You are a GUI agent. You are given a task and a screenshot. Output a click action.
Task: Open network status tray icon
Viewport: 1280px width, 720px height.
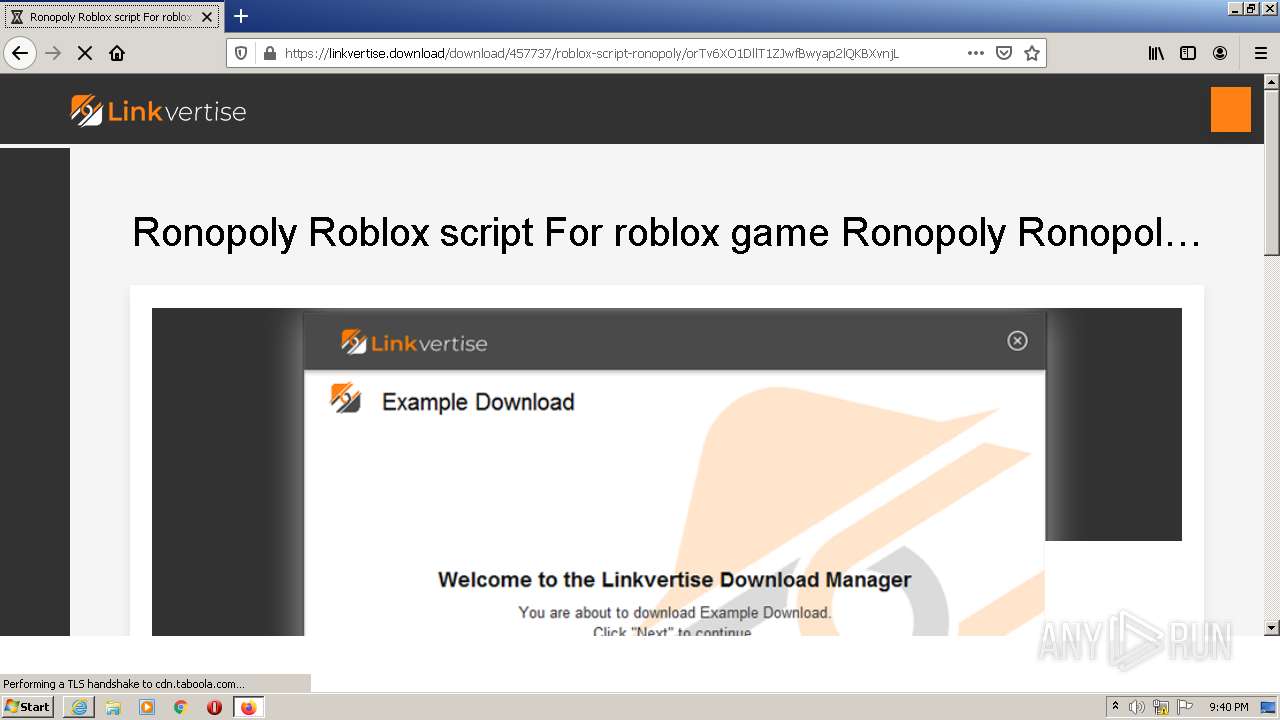click(1161, 707)
